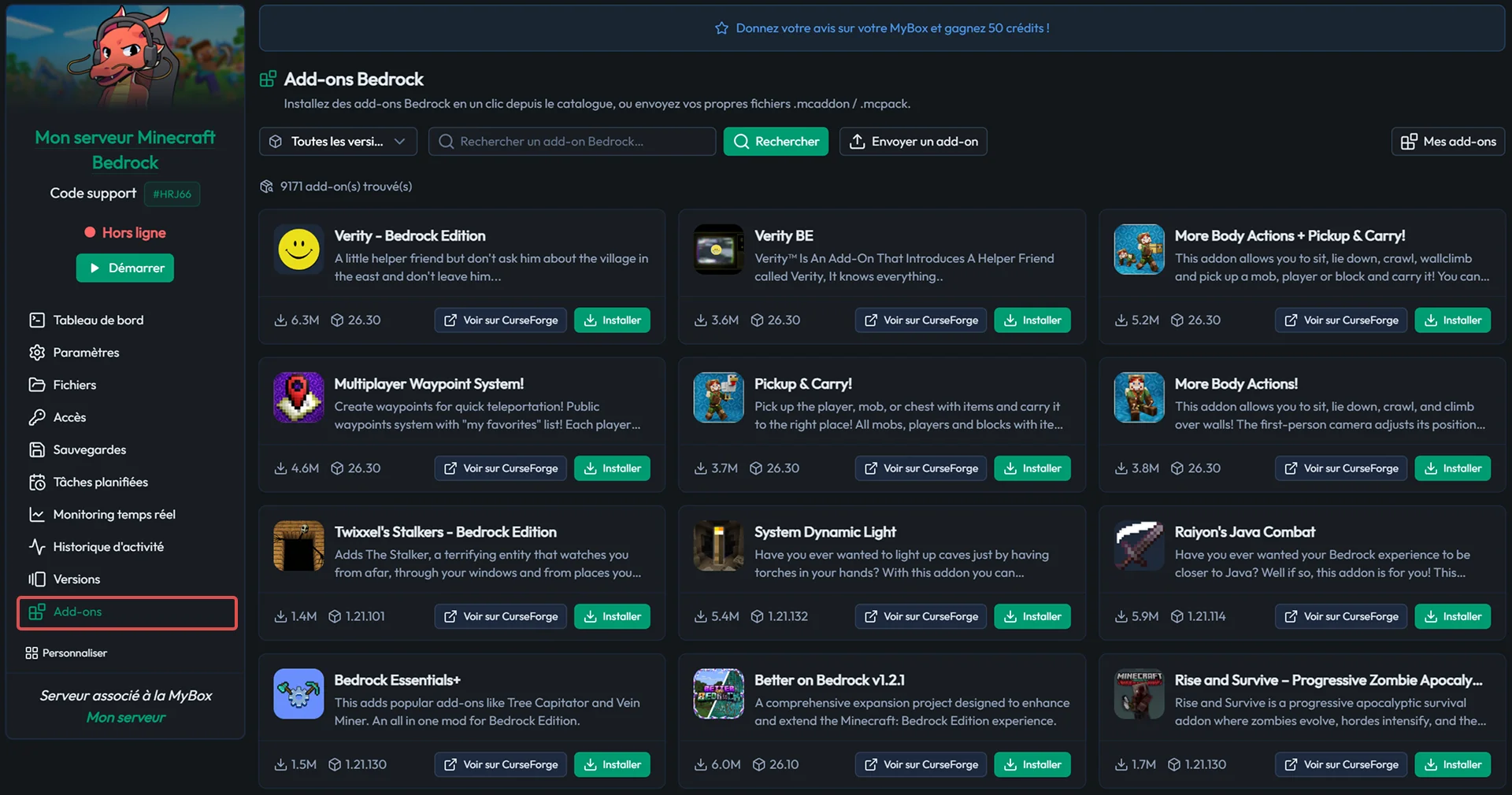This screenshot has width=1512, height=795.
Task: Click the Add-ons sidebar icon
Action: (x=37, y=612)
